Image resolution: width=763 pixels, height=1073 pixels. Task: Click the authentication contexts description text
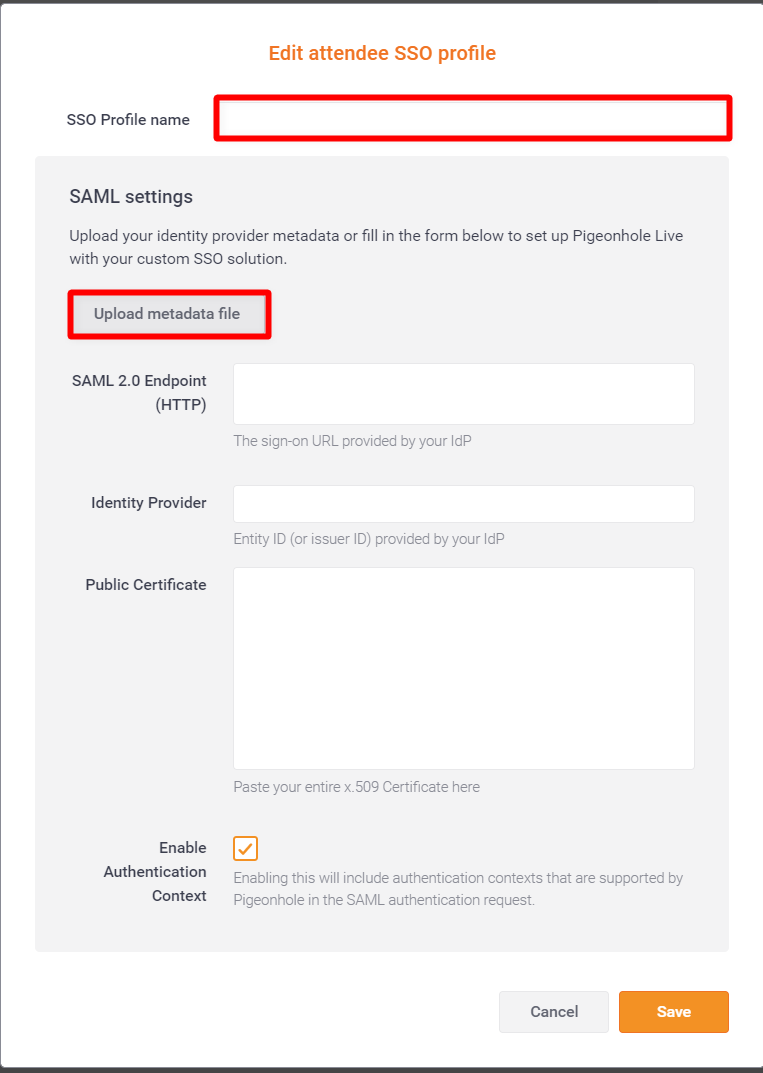click(x=458, y=889)
